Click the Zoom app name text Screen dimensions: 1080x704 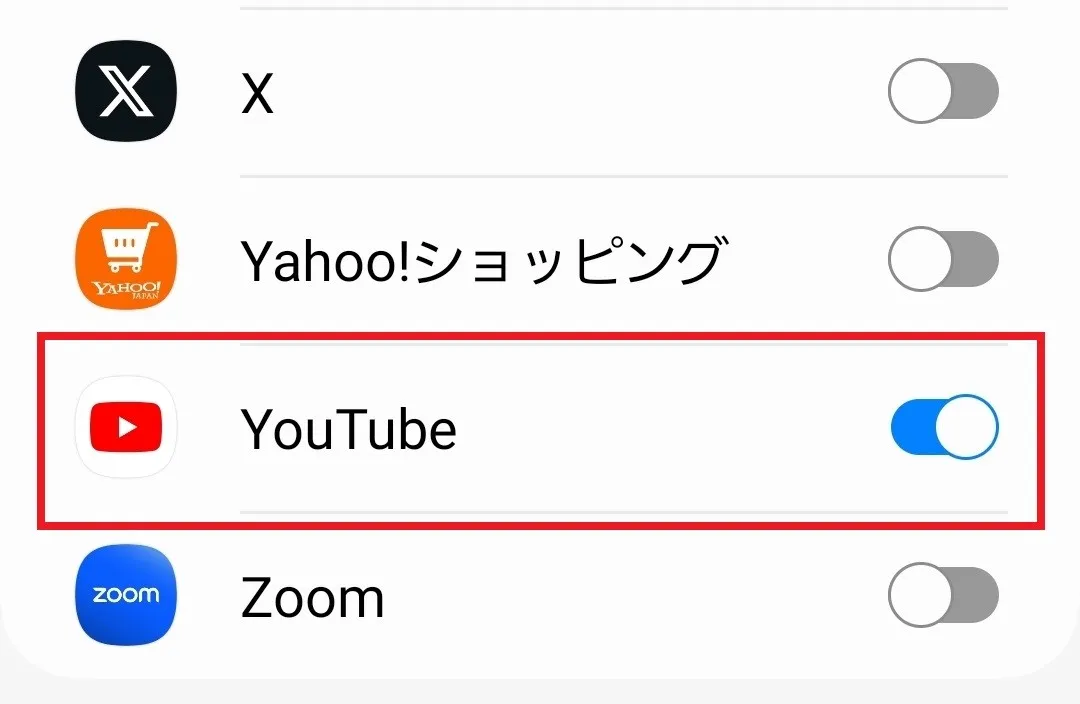(313, 598)
